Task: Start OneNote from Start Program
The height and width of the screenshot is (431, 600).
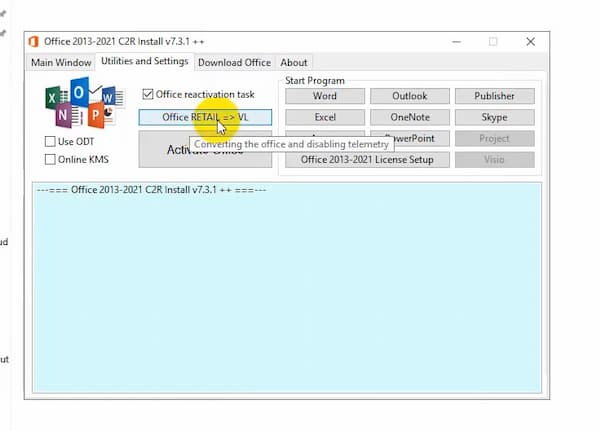Action: tap(410, 117)
